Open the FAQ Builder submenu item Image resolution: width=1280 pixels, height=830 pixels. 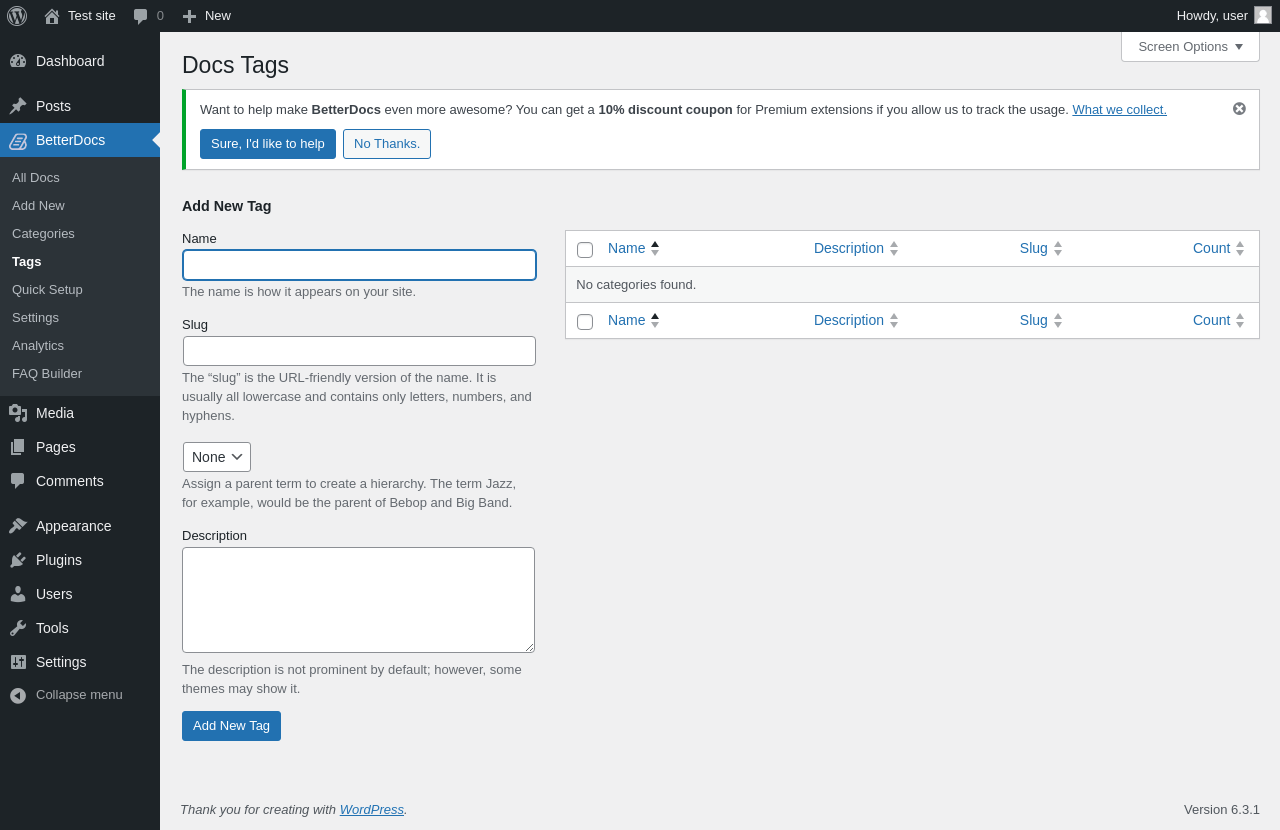(x=47, y=373)
